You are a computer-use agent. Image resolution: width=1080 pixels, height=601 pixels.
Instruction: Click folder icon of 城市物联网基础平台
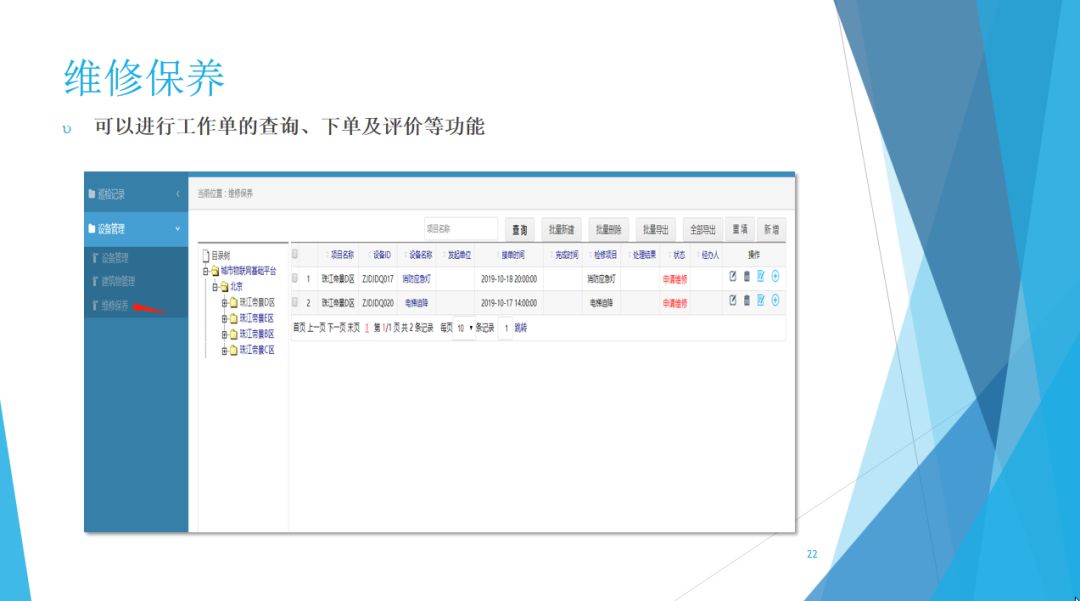tap(215, 271)
